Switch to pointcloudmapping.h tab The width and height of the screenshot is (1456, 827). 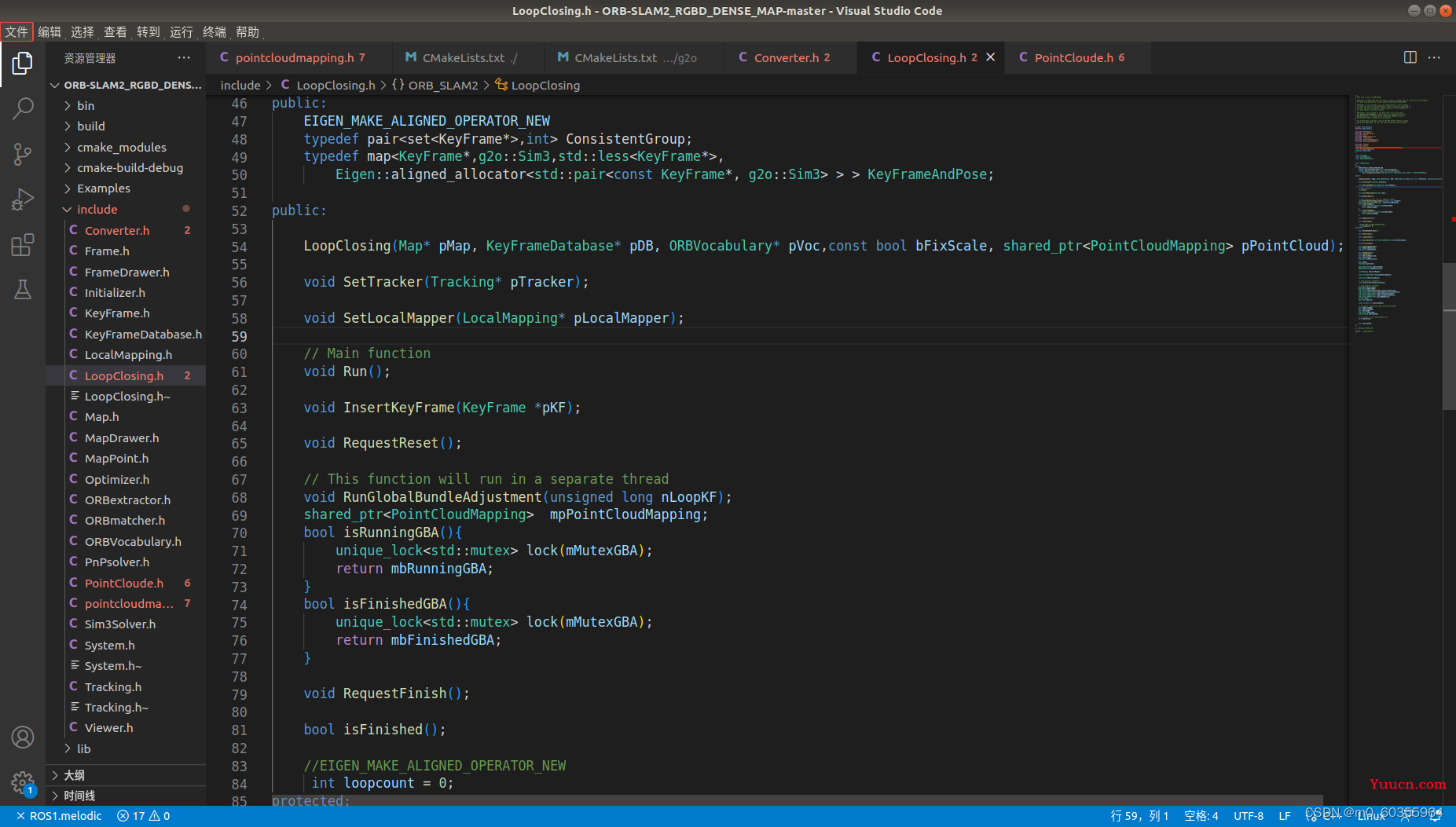(x=299, y=57)
